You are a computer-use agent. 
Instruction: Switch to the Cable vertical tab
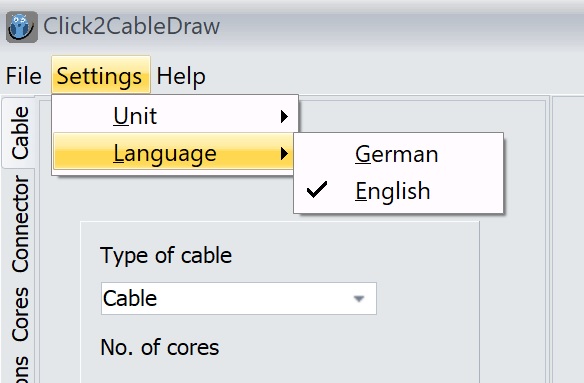click(19, 132)
